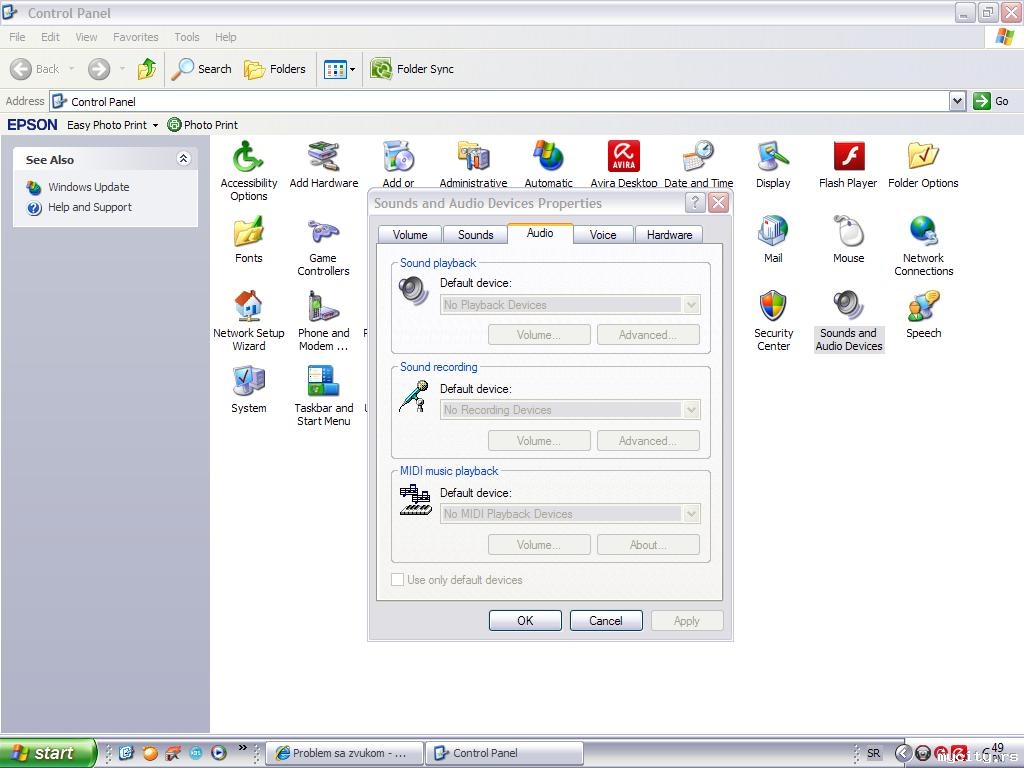The width and height of the screenshot is (1024, 768).
Task: Switch to the Sounds tab
Action: [475, 234]
